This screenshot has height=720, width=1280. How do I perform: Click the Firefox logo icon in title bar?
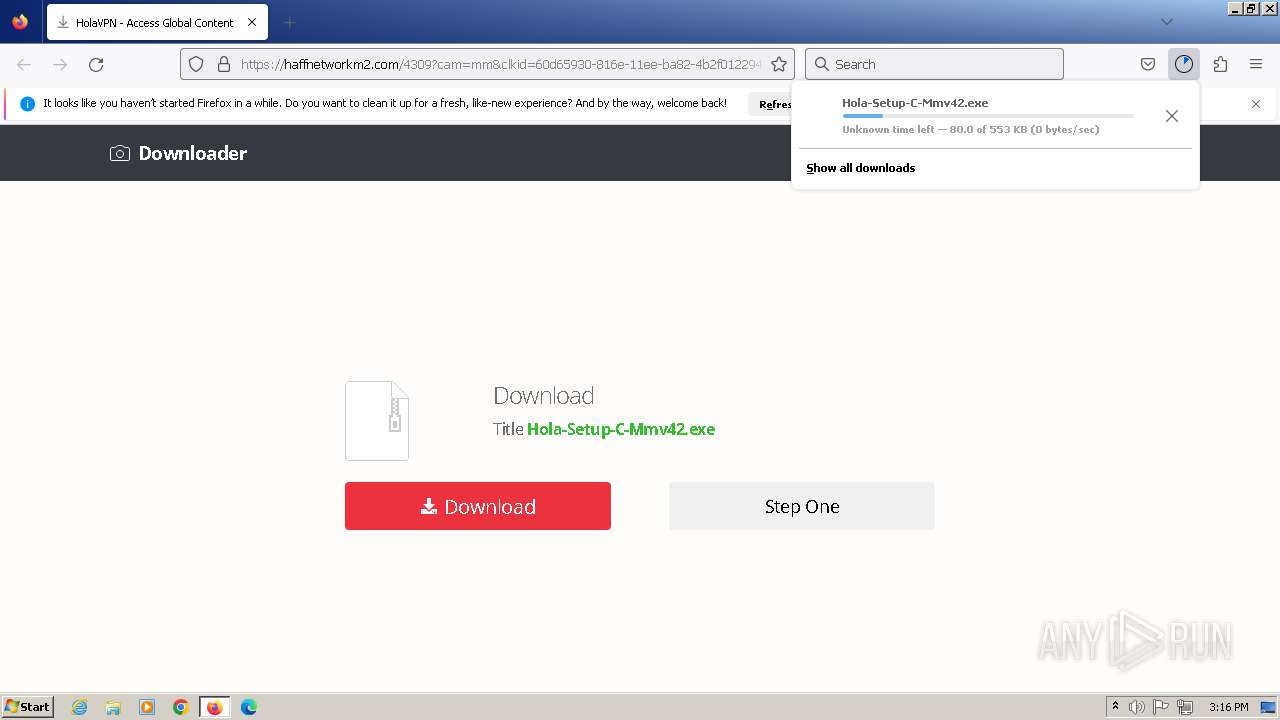pos(20,22)
